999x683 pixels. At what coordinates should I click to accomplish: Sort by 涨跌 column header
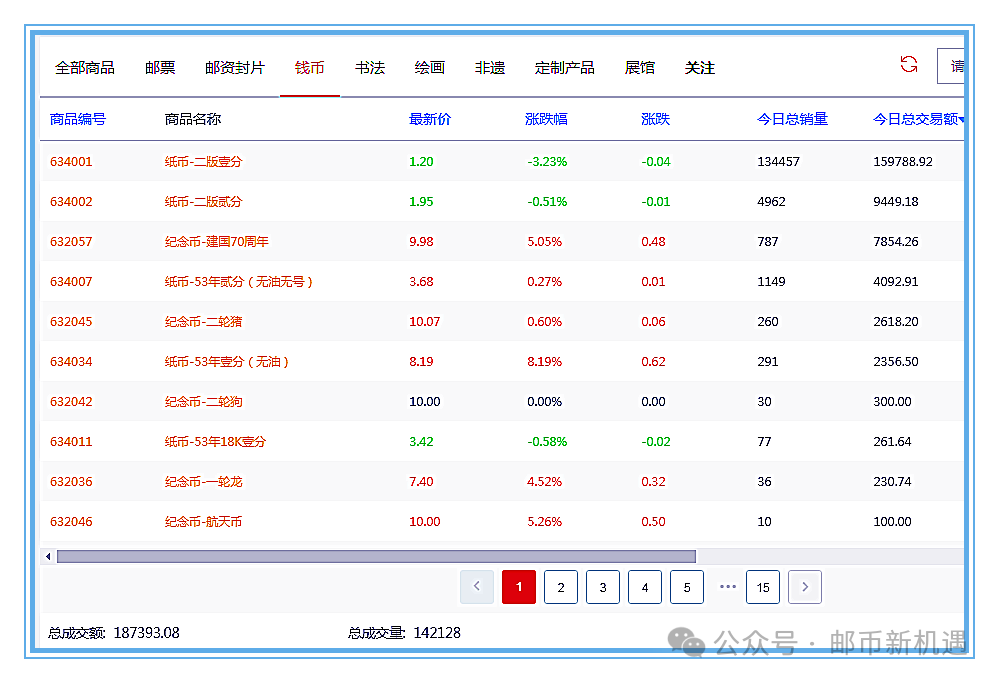655,119
